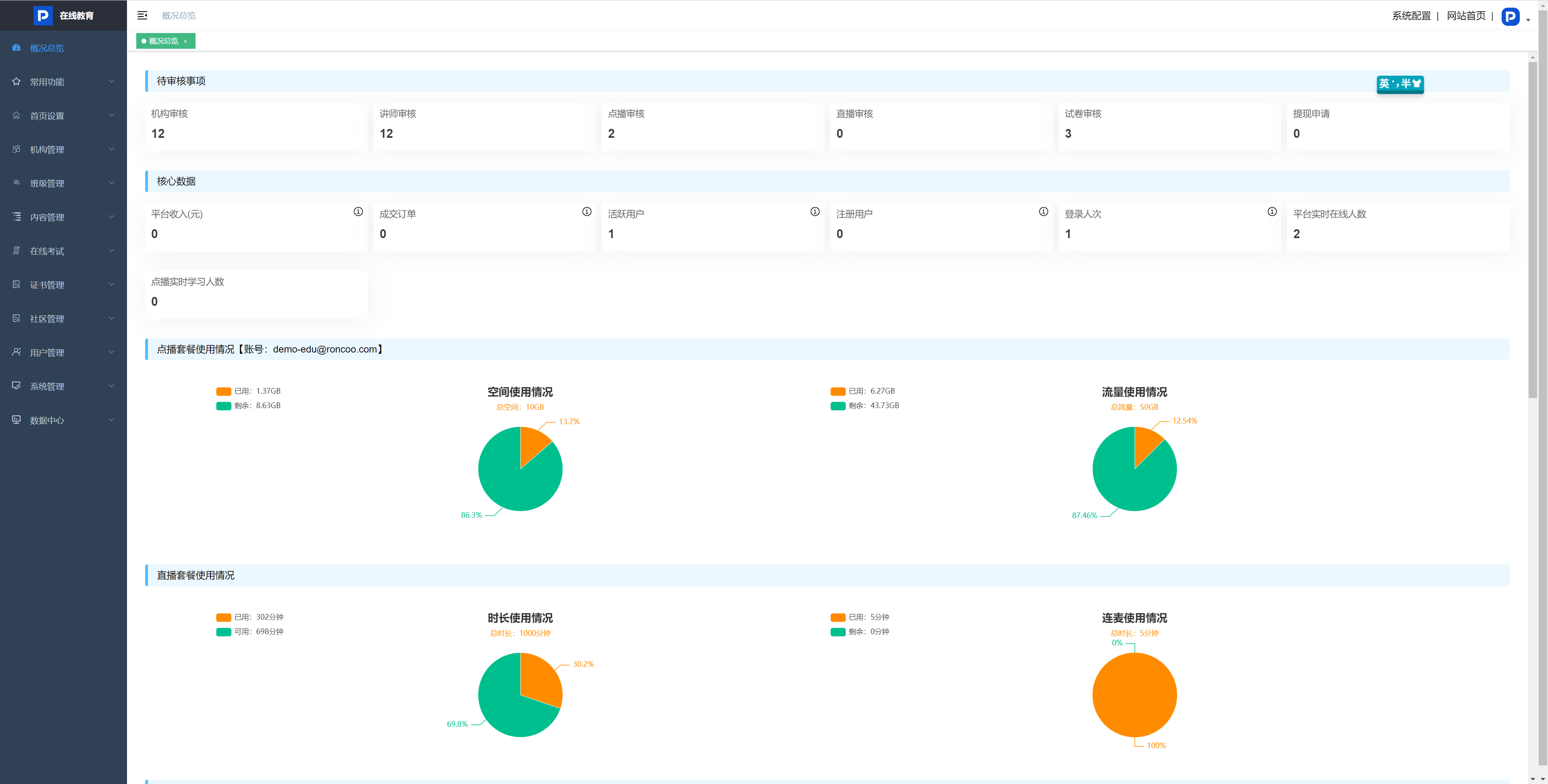The image size is (1548, 784).
Task: Click the 内容管理 list icon
Action: click(16, 217)
